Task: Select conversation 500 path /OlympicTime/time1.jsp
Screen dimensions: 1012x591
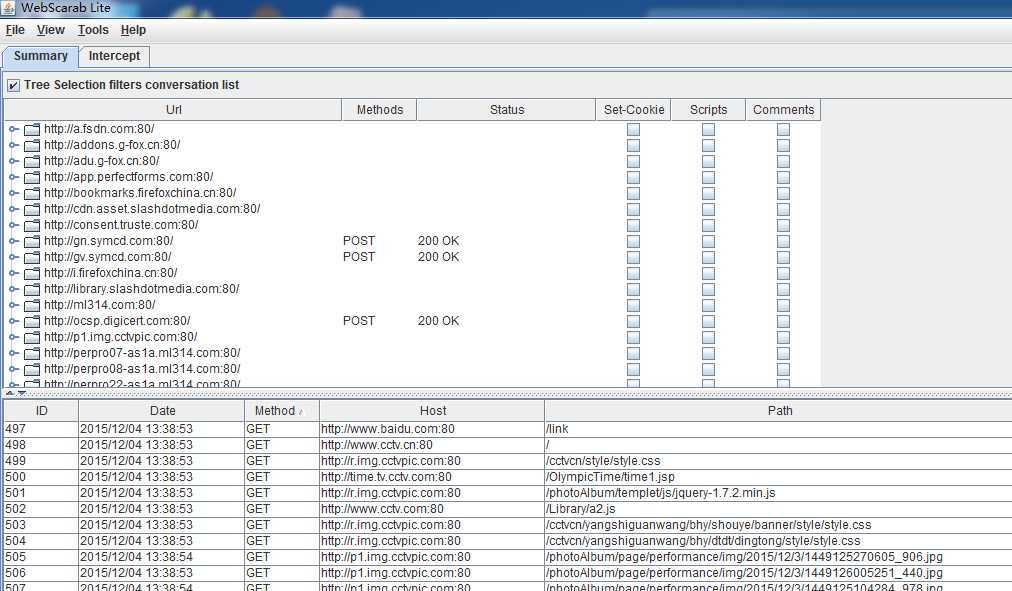Action: pyautogui.click(x=610, y=477)
